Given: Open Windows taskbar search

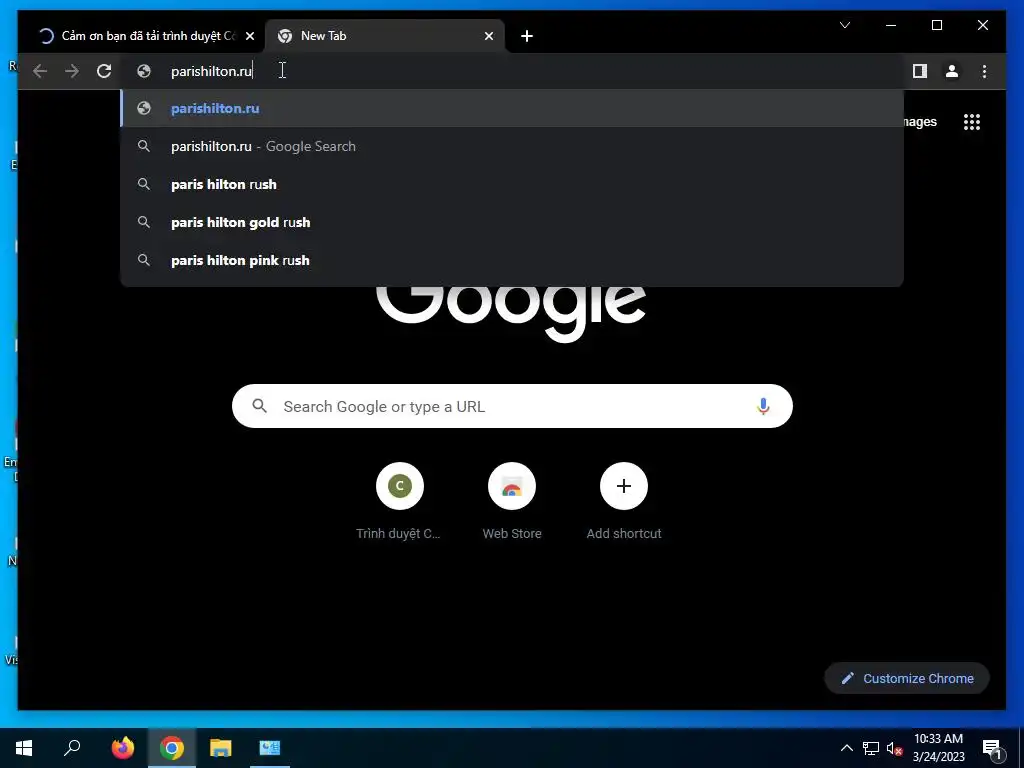Looking at the screenshot, I should tap(72, 748).
